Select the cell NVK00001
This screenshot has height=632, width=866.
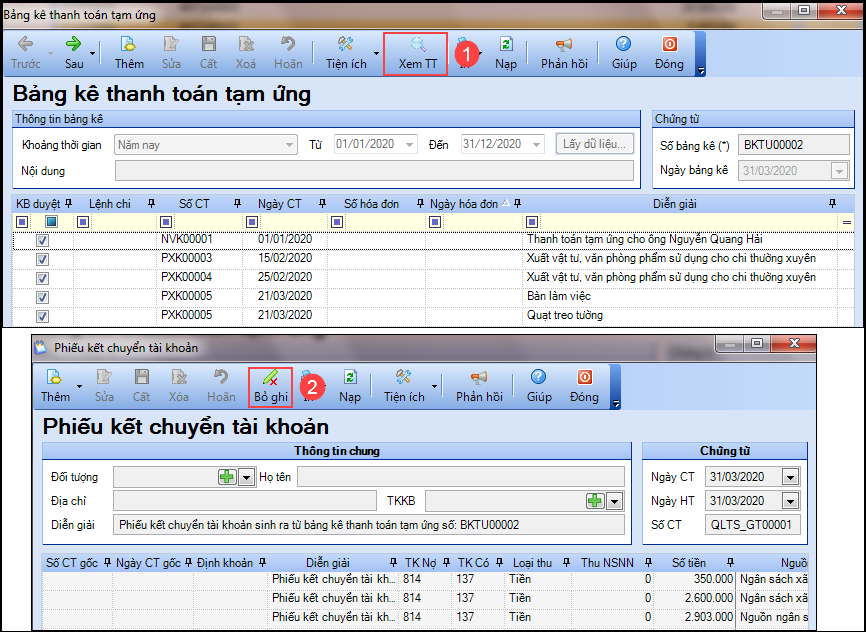[x=187, y=239]
